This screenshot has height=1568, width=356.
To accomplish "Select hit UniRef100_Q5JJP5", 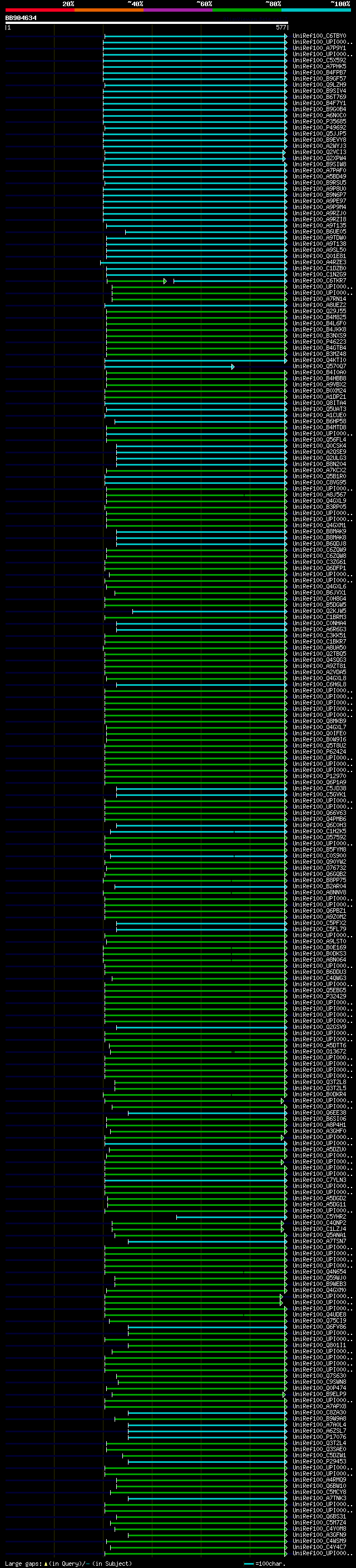I will pos(319,133).
